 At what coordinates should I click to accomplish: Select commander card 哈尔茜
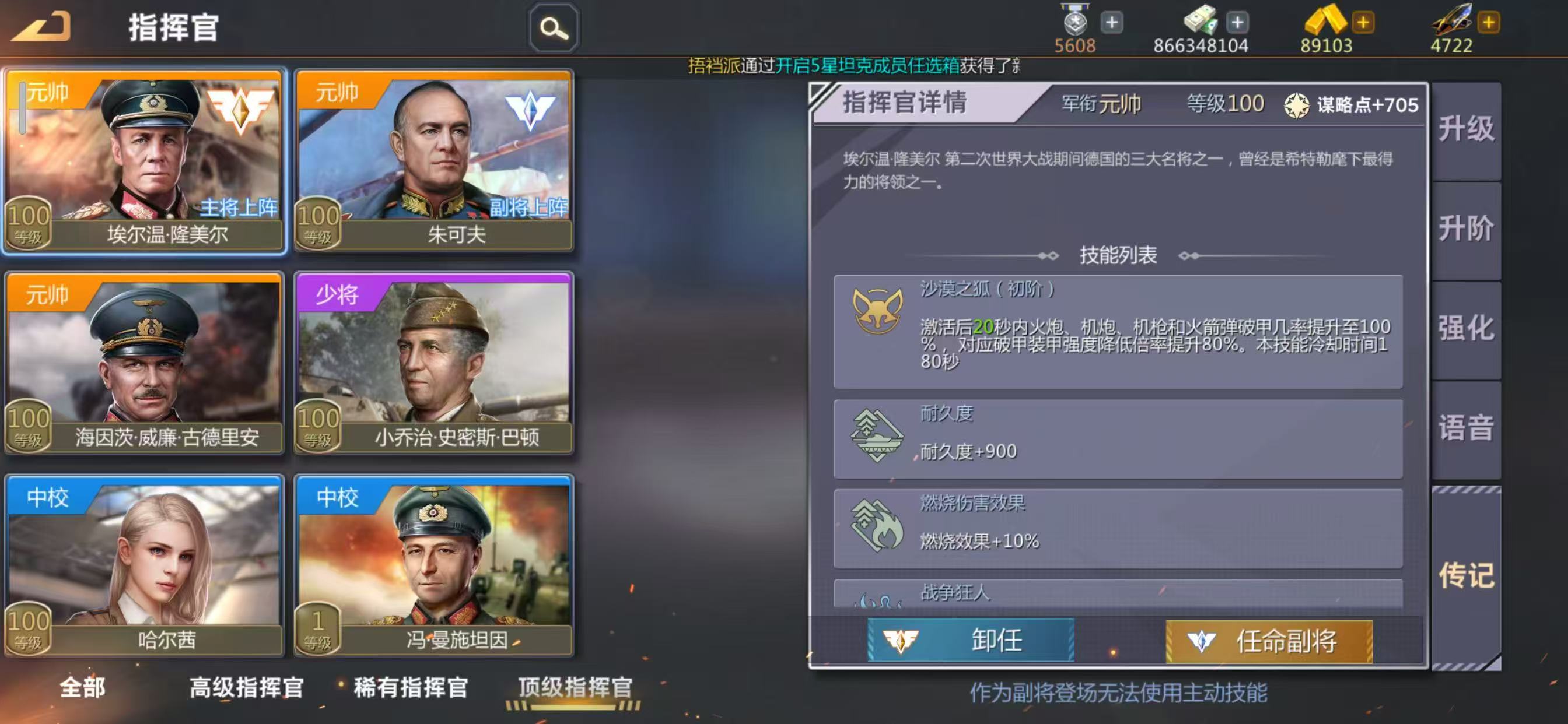(144, 566)
